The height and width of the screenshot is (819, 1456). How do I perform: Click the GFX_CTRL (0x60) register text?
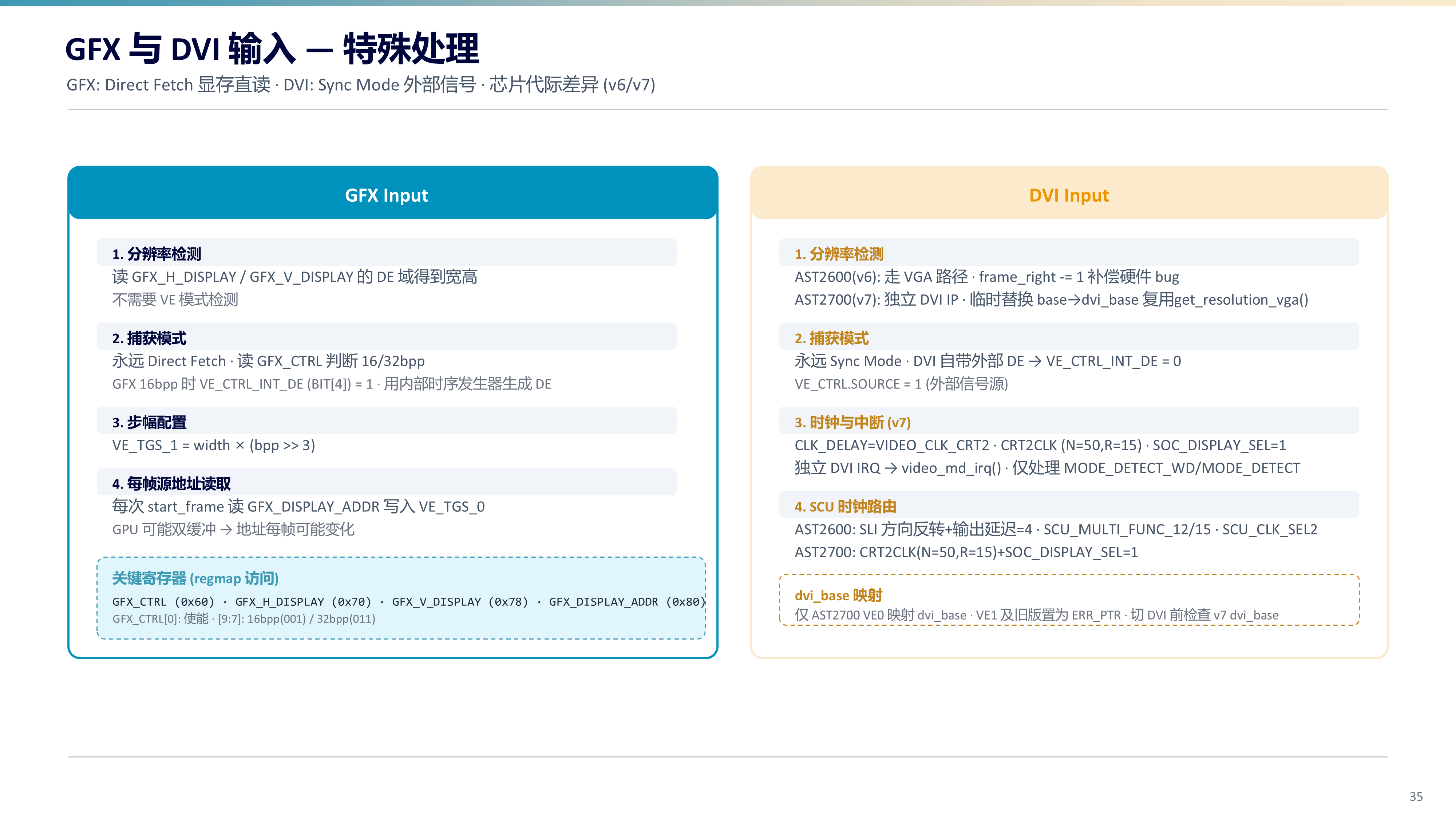tap(163, 601)
